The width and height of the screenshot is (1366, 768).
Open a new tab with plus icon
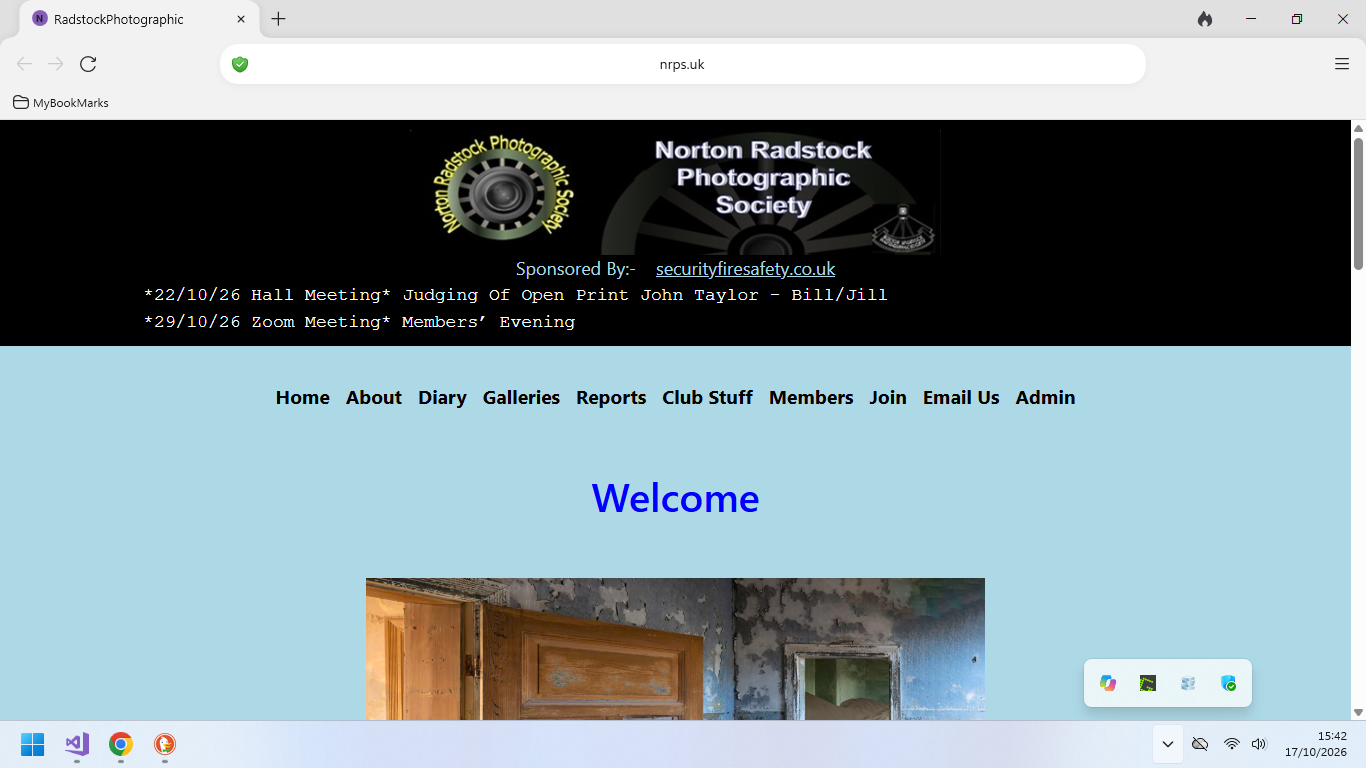(x=278, y=19)
